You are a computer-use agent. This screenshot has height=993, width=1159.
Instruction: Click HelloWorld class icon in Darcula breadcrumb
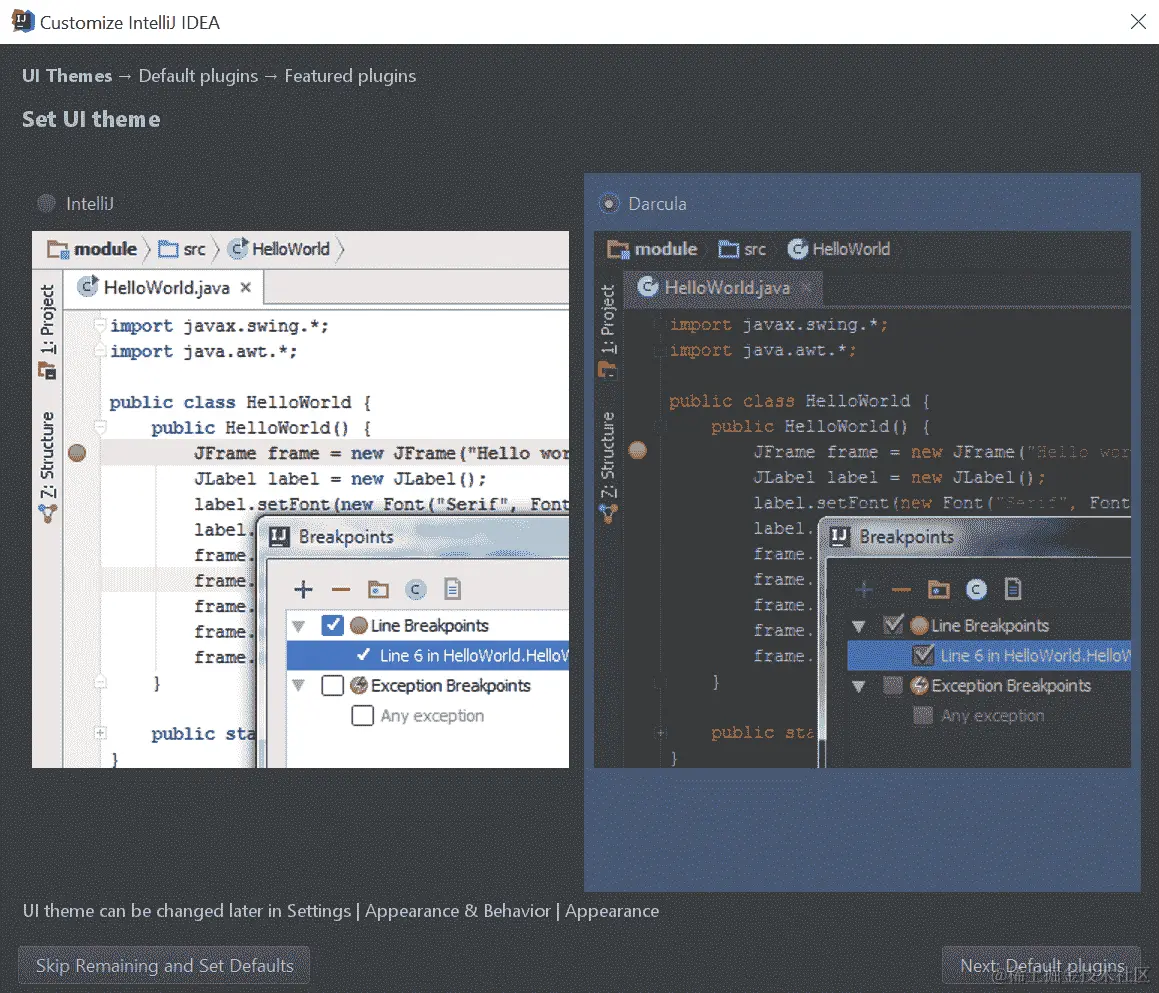[798, 248]
